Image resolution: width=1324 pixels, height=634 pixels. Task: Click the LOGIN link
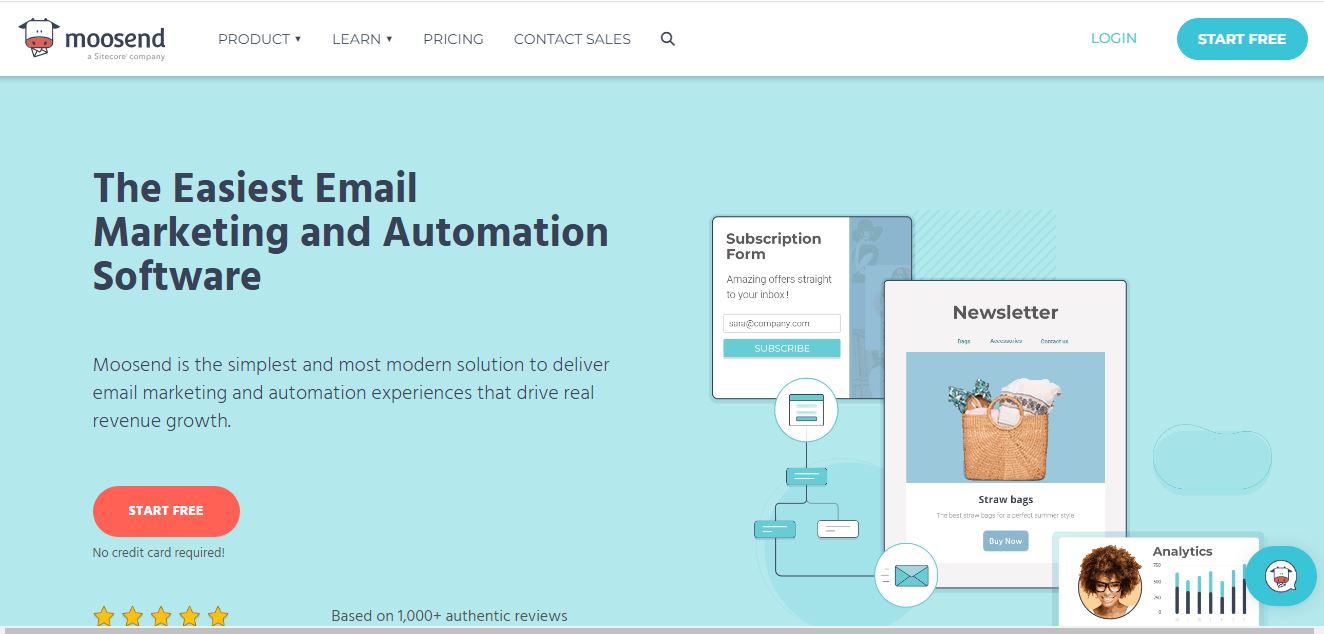click(1114, 38)
